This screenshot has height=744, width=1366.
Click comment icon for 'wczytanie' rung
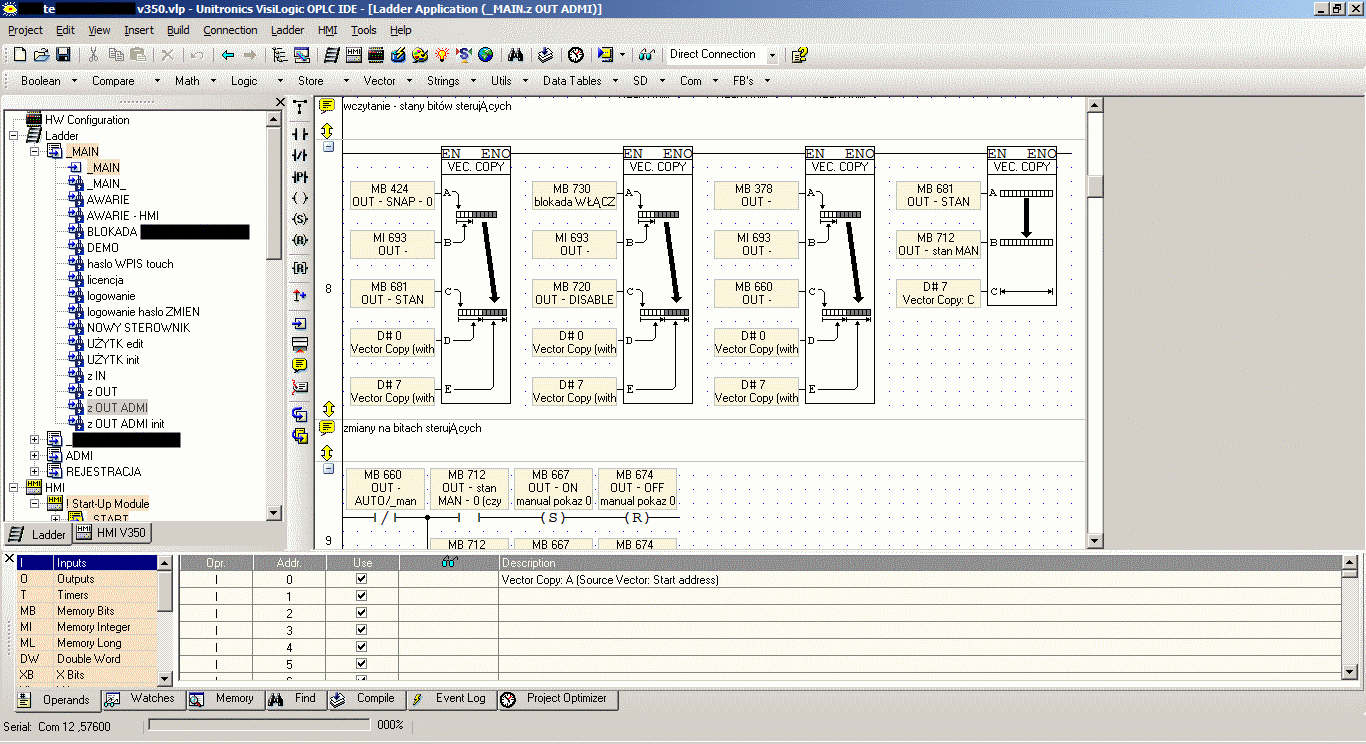327,106
